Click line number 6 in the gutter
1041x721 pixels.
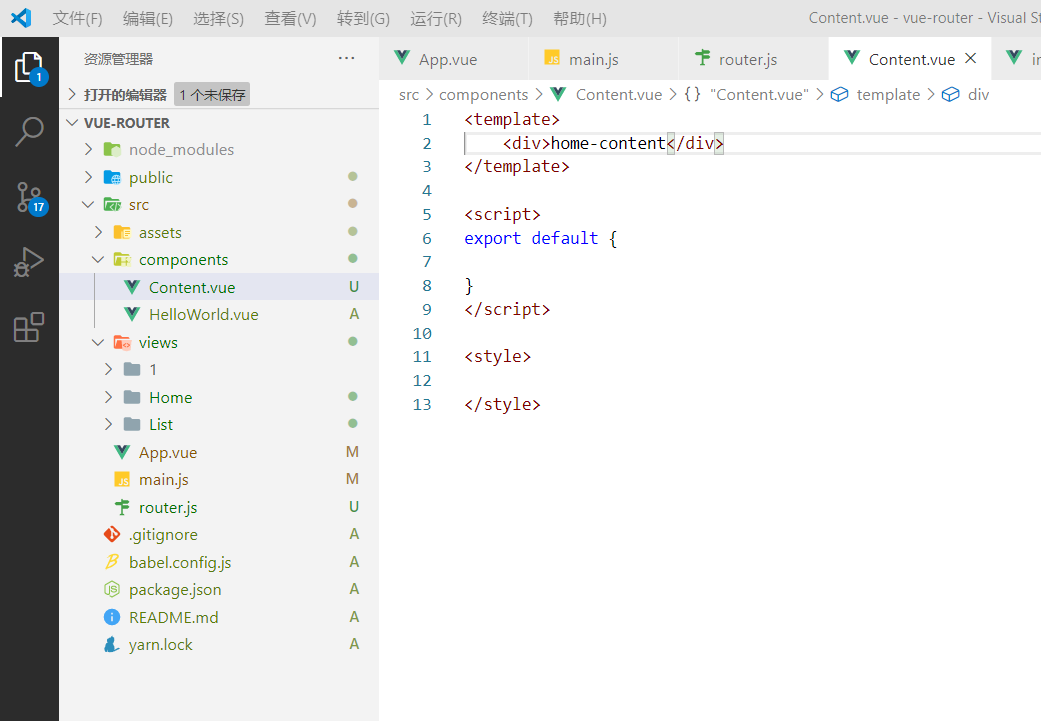(426, 238)
